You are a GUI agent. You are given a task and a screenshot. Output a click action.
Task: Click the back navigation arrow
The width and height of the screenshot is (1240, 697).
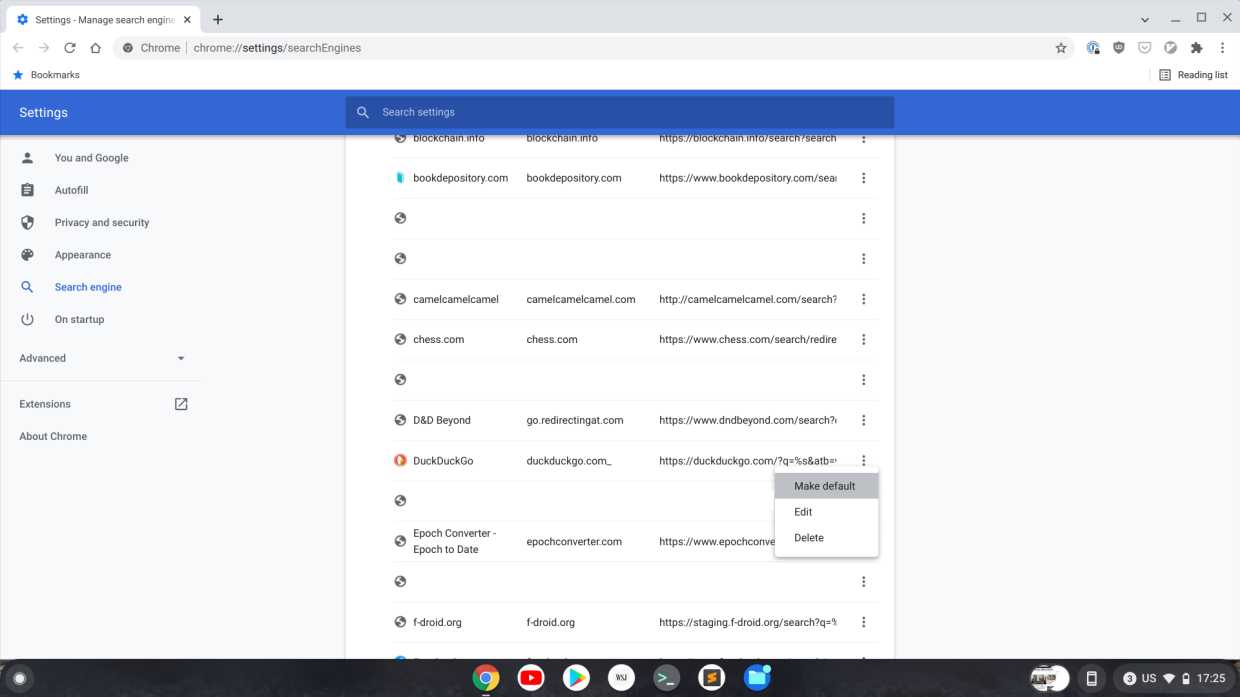coord(17,47)
